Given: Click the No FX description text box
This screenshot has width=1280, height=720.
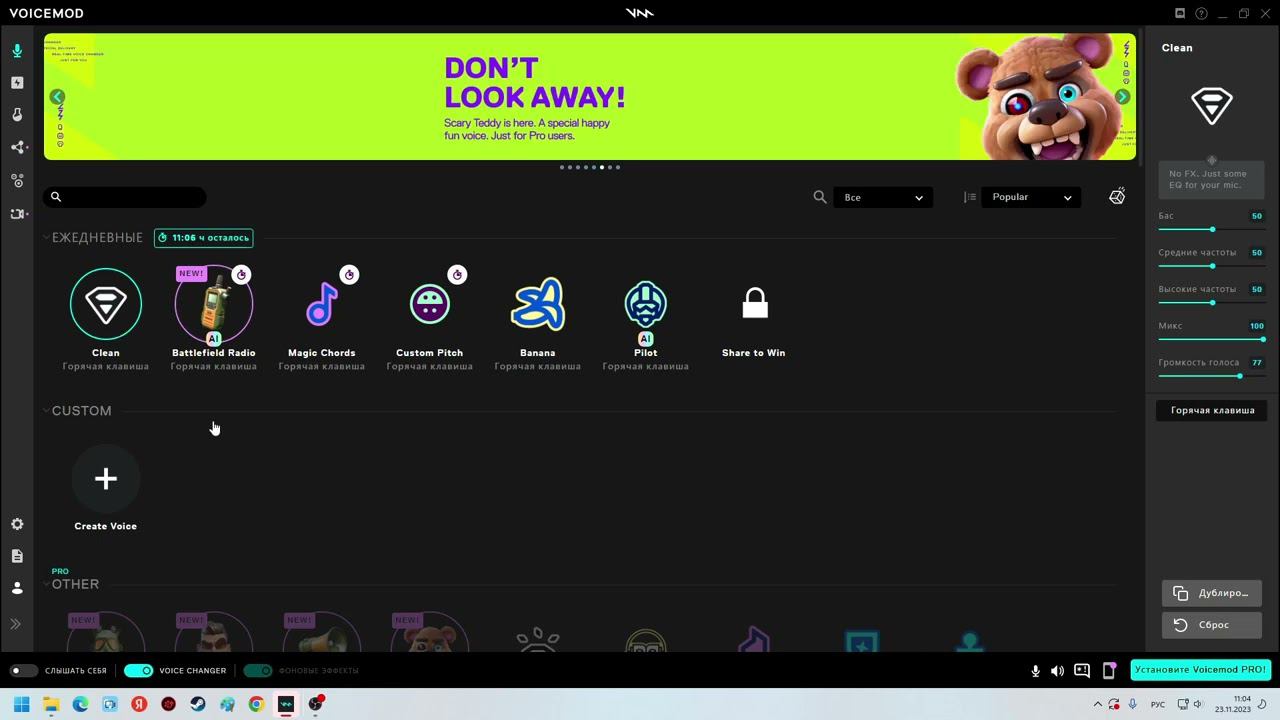Looking at the screenshot, I should [1212, 179].
